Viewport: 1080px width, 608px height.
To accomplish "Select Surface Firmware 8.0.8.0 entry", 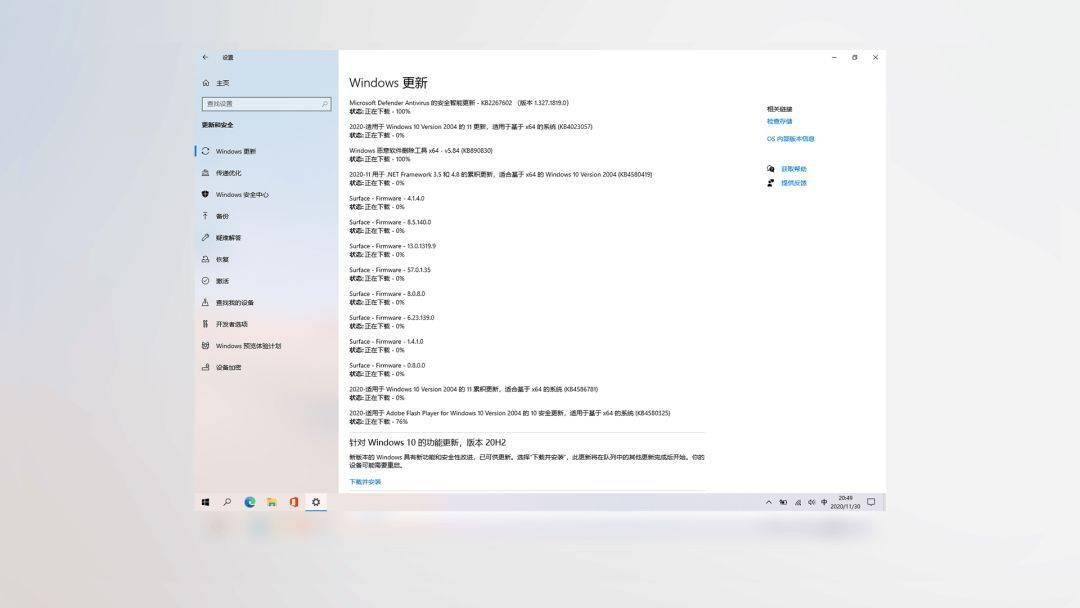I will [x=387, y=298].
